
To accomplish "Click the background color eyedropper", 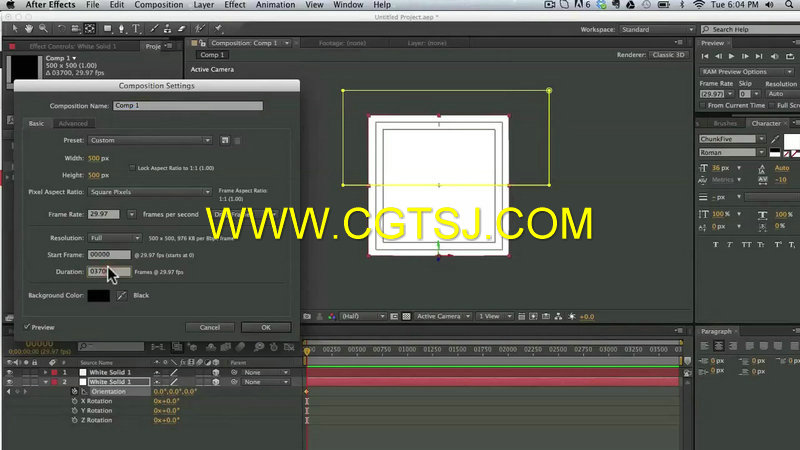I will (x=121, y=295).
